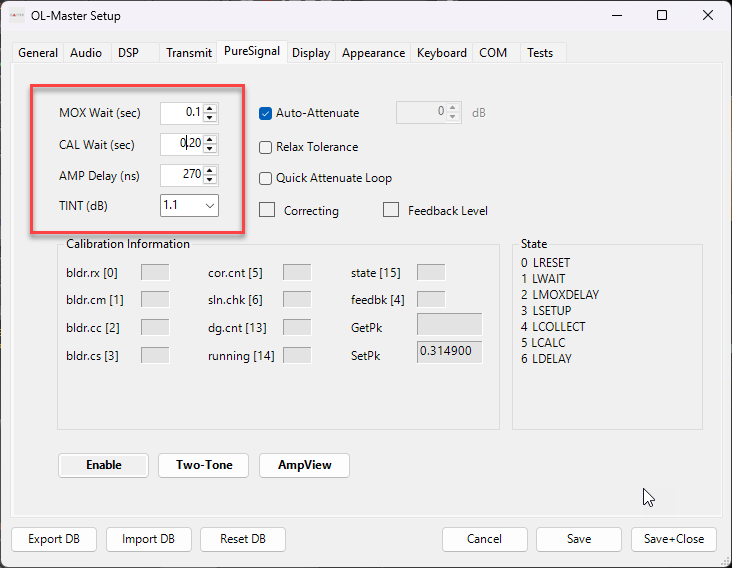Click the Feedback Level indicator box
Screen dimensions: 732x568
pyautogui.click(x=391, y=210)
